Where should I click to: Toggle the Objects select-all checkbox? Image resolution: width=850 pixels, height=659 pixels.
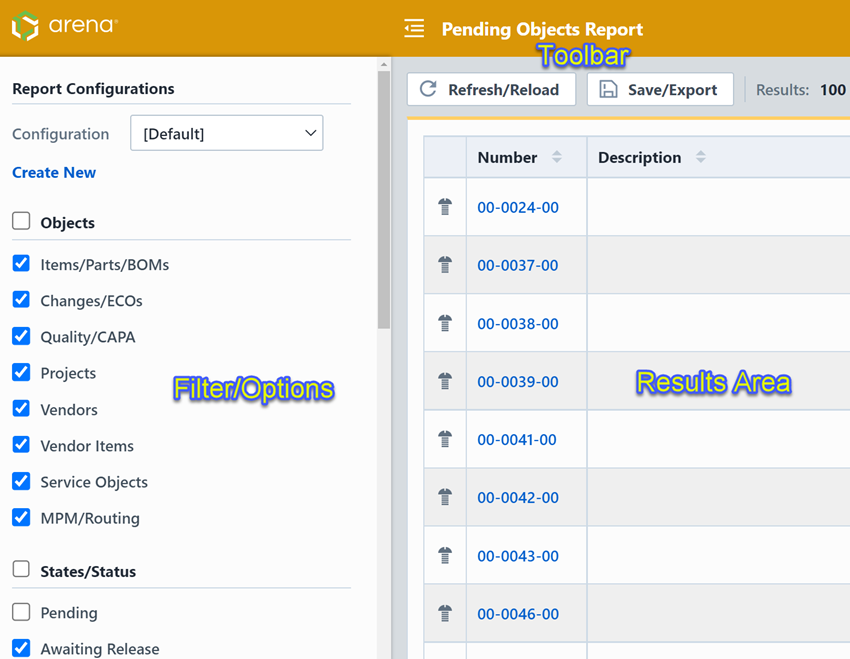[21, 221]
